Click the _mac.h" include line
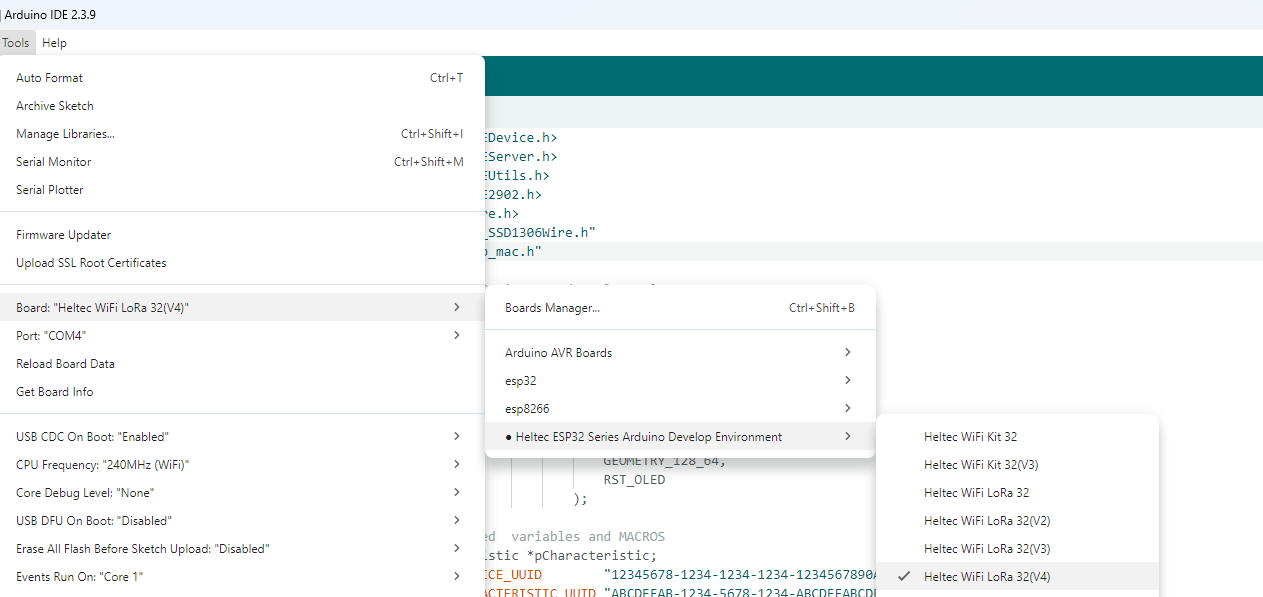Screen dimensions: 1263x597 pos(513,252)
